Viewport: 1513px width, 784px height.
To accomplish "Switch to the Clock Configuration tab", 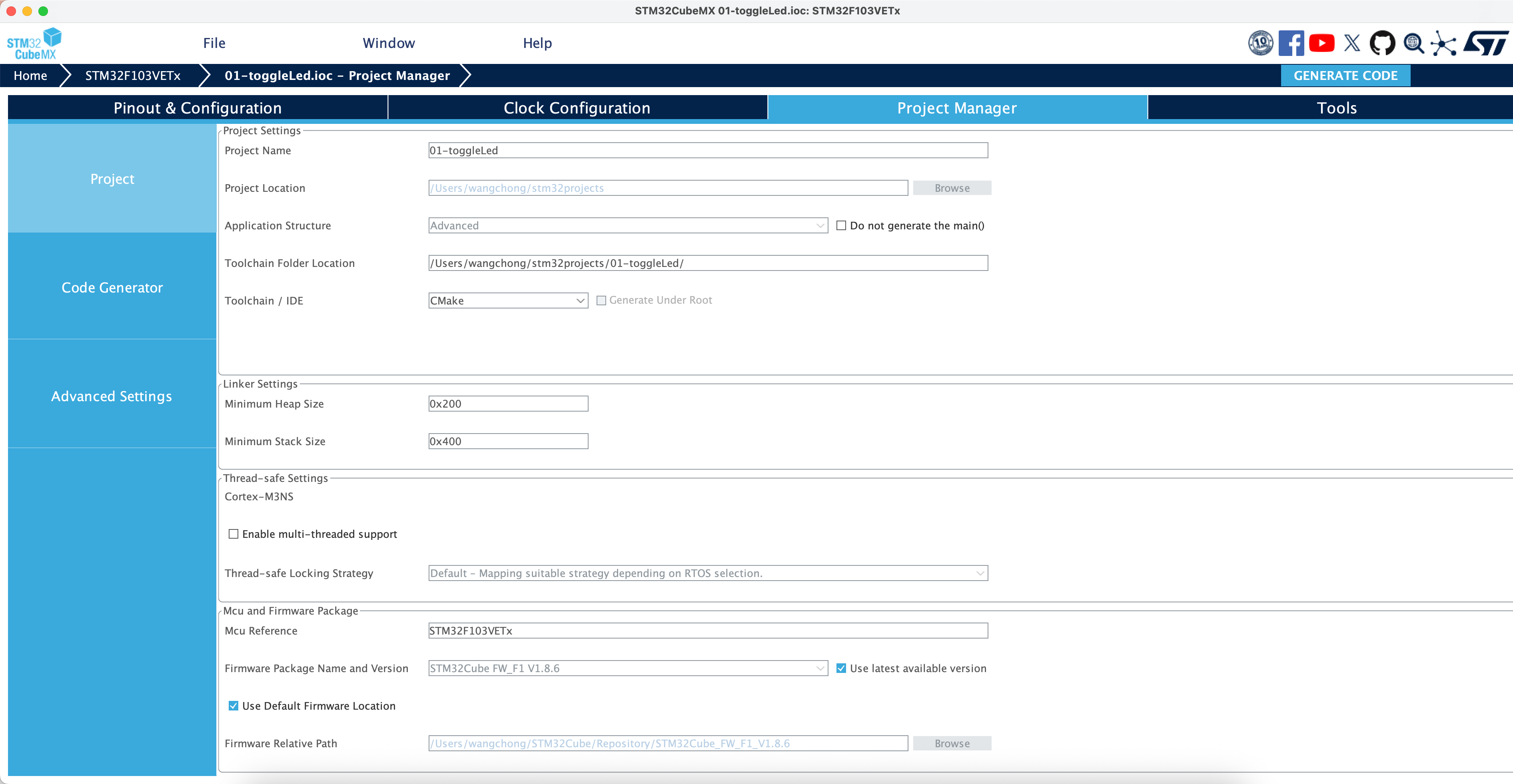I will click(577, 108).
